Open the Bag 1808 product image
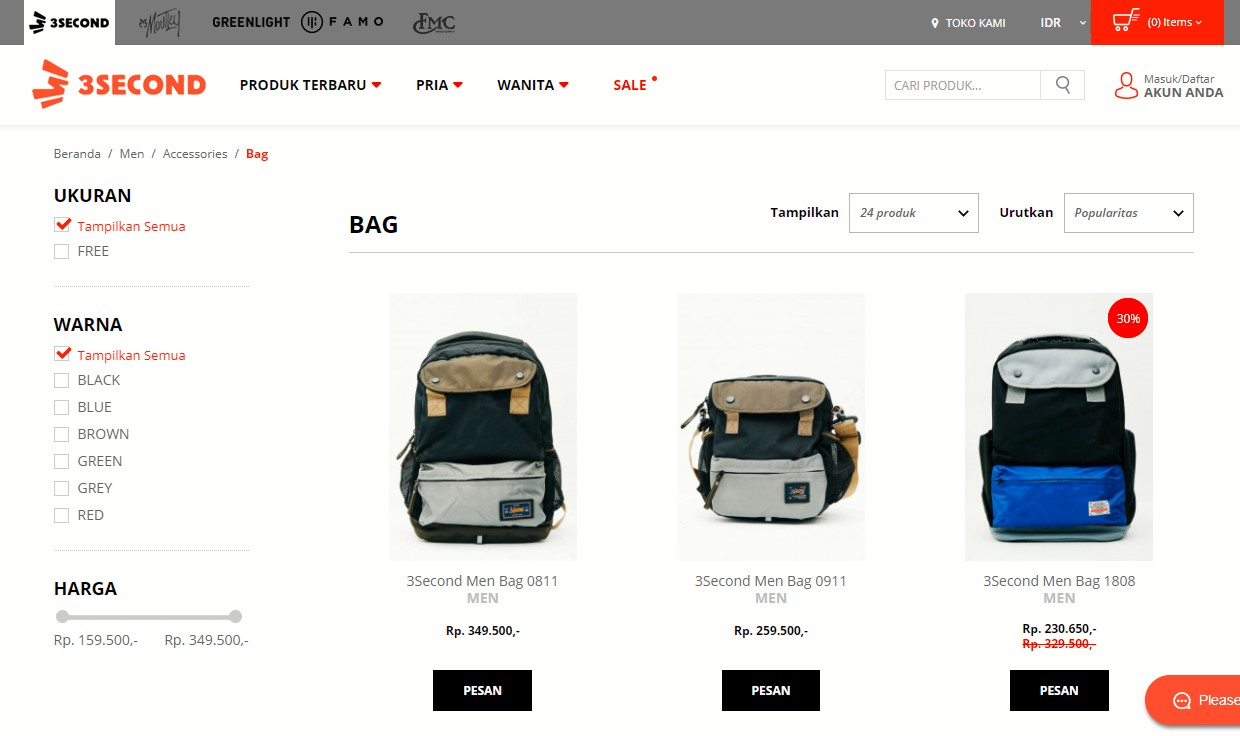 pos(1059,427)
